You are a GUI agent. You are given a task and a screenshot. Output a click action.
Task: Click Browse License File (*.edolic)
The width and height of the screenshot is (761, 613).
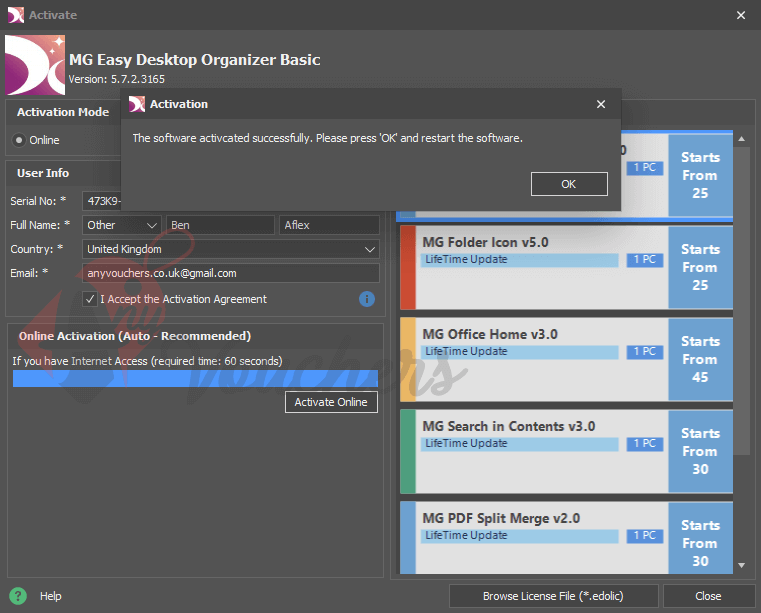click(553, 596)
